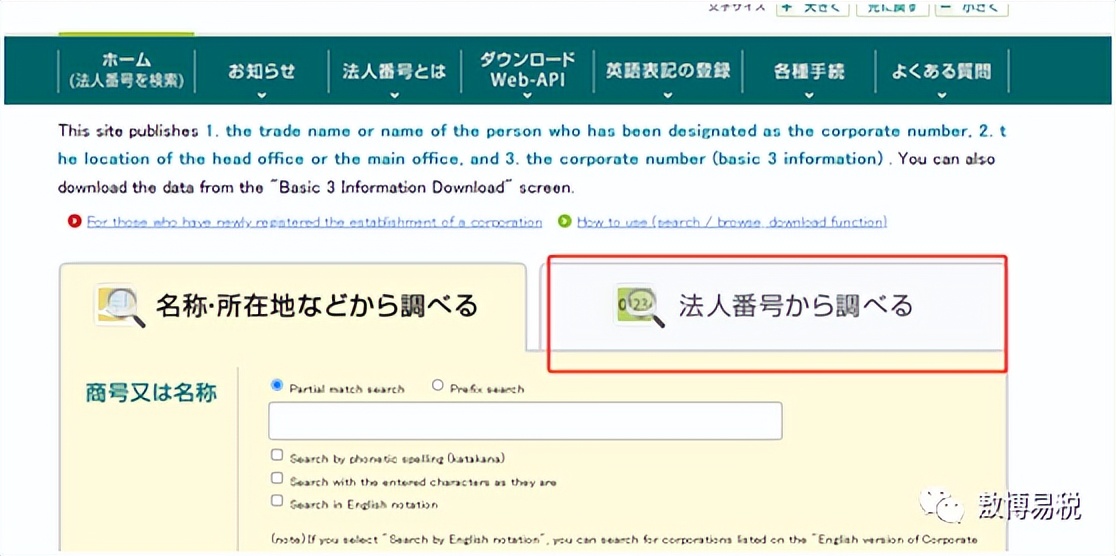Enable Search with the entered characters as they are
1116x556 pixels.
pos(277,478)
